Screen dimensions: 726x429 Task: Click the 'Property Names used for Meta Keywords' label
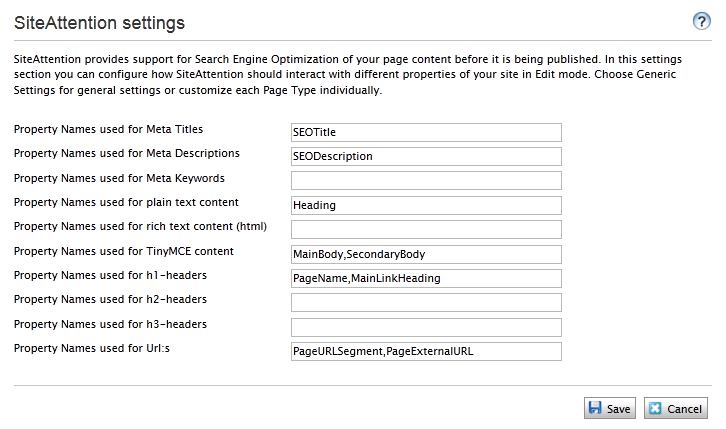tap(118, 178)
